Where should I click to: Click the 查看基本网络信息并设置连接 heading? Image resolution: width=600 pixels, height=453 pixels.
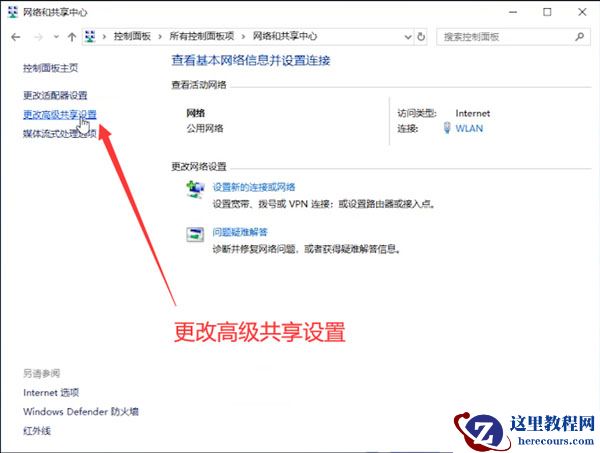251,60
